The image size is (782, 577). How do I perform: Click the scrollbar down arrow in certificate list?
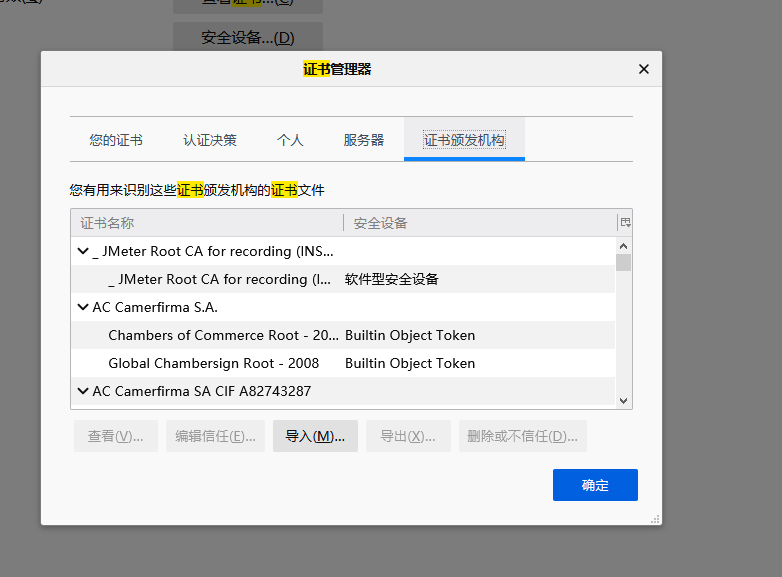pyautogui.click(x=623, y=400)
